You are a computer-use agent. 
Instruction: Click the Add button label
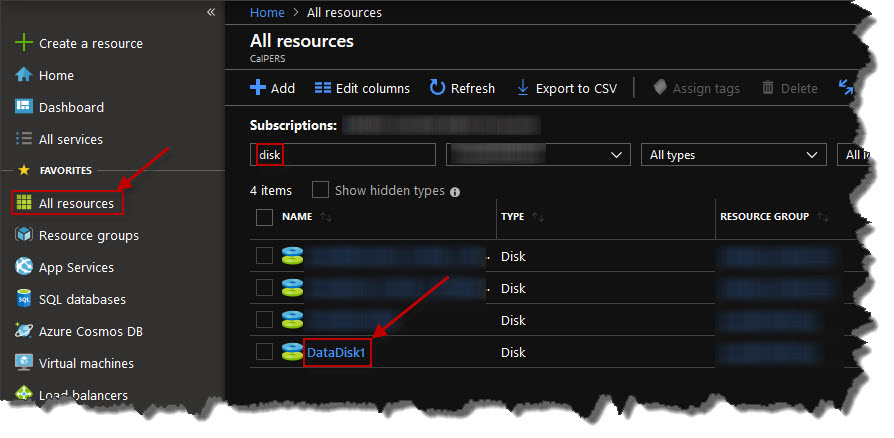pyautogui.click(x=283, y=88)
